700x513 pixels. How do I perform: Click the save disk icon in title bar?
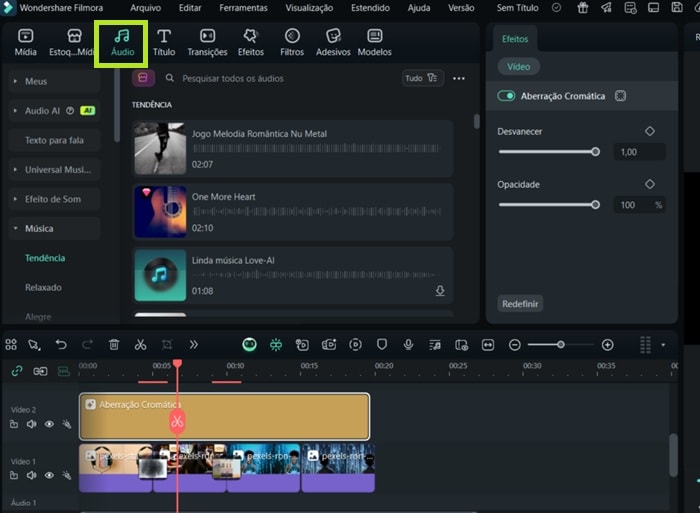677,8
